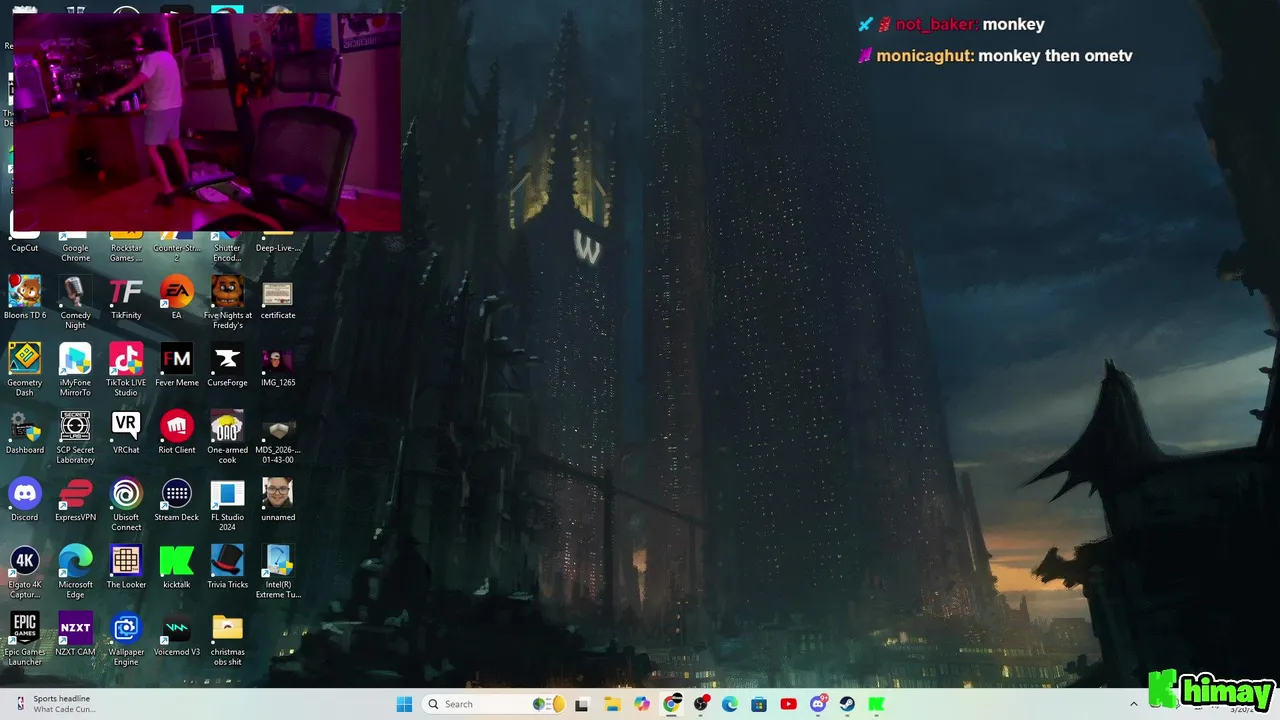Image resolution: width=1280 pixels, height=720 pixels.
Task: Open the Sports headline widget
Action: (x=56, y=704)
